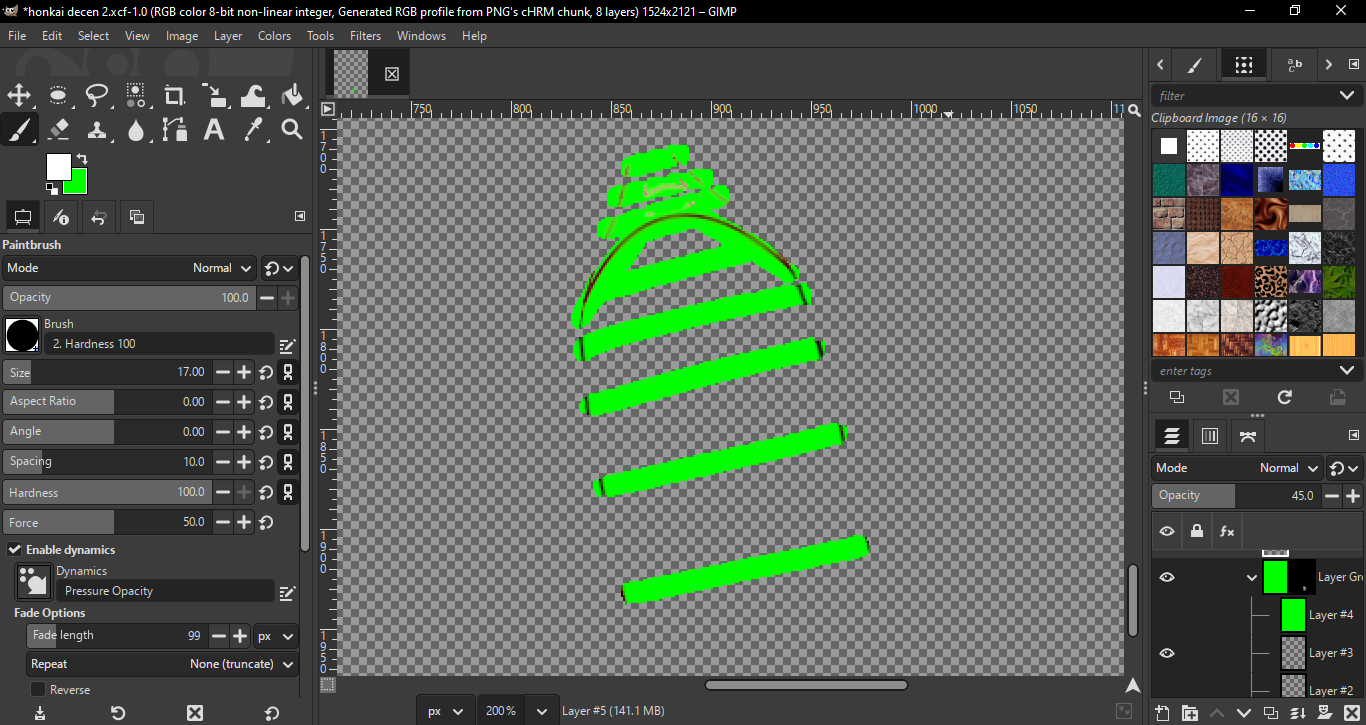Screen dimensions: 1366x725
Task: Save tool preset icon at bottom left
Action: (x=40, y=713)
